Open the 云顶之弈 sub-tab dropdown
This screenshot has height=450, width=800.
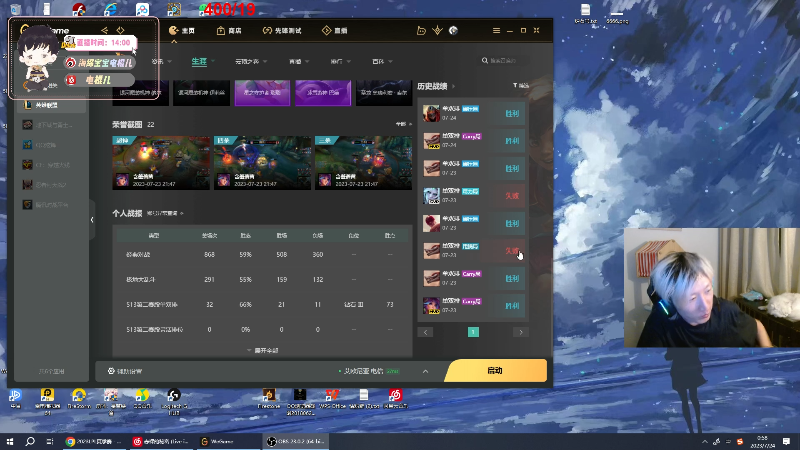coord(251,61)
